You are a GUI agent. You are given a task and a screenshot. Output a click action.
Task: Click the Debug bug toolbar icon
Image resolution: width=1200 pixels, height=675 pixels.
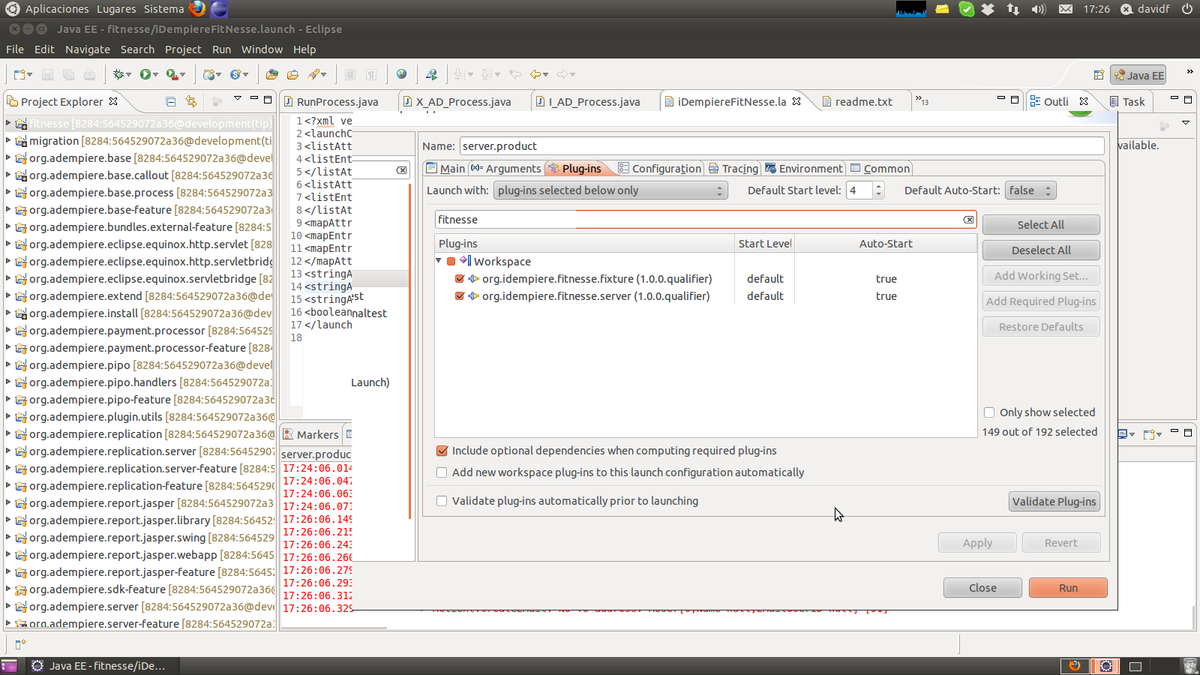tap(119, 74)
